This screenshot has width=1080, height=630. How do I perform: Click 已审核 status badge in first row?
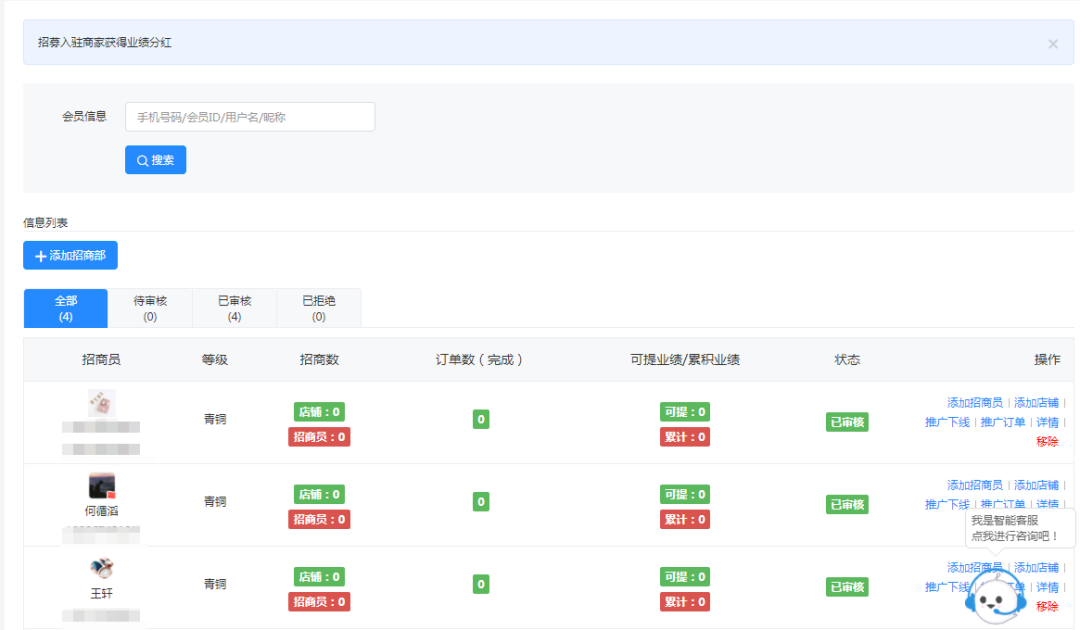click(x=847, y=422)
